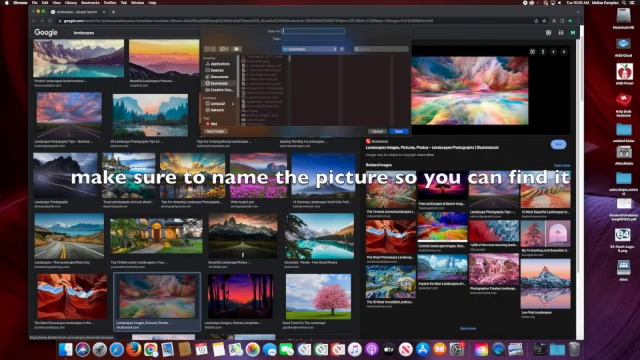
Task: Open Music app from the dock
Action: [x=355, y=349]
